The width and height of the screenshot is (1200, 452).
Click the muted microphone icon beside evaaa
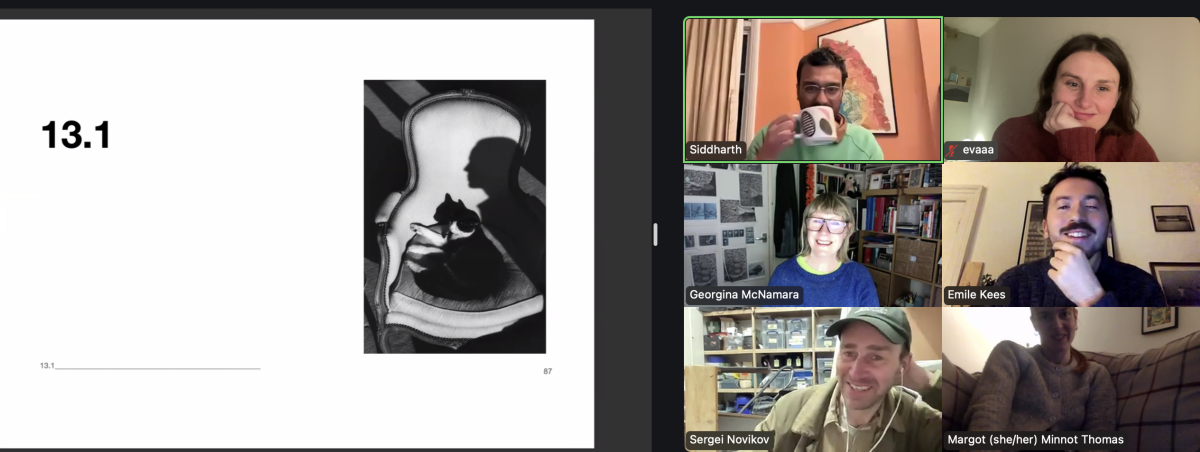[953, 151]
